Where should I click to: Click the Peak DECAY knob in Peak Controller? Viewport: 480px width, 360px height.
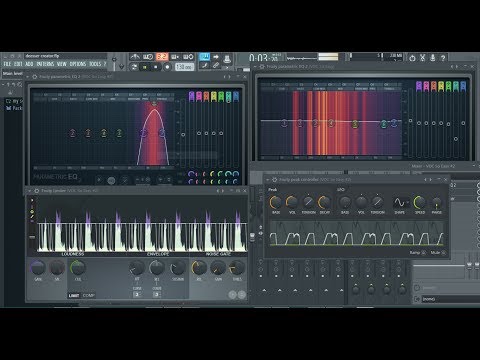(324, 202)
